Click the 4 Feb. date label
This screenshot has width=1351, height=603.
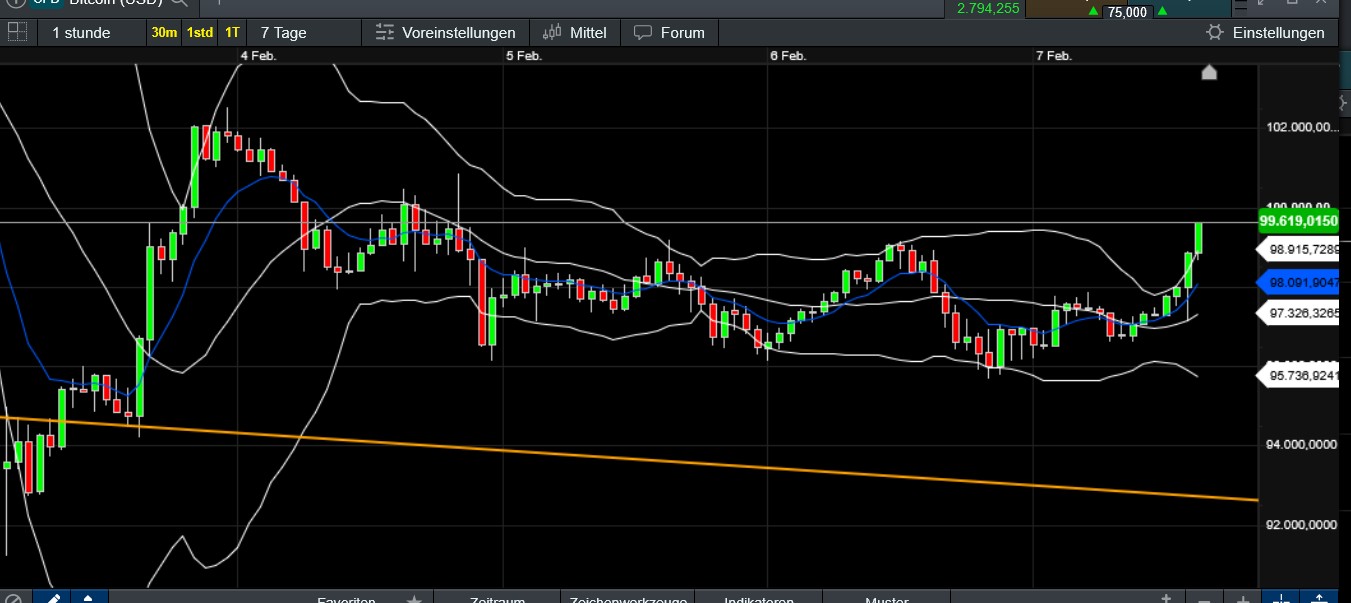coord(258,56)
